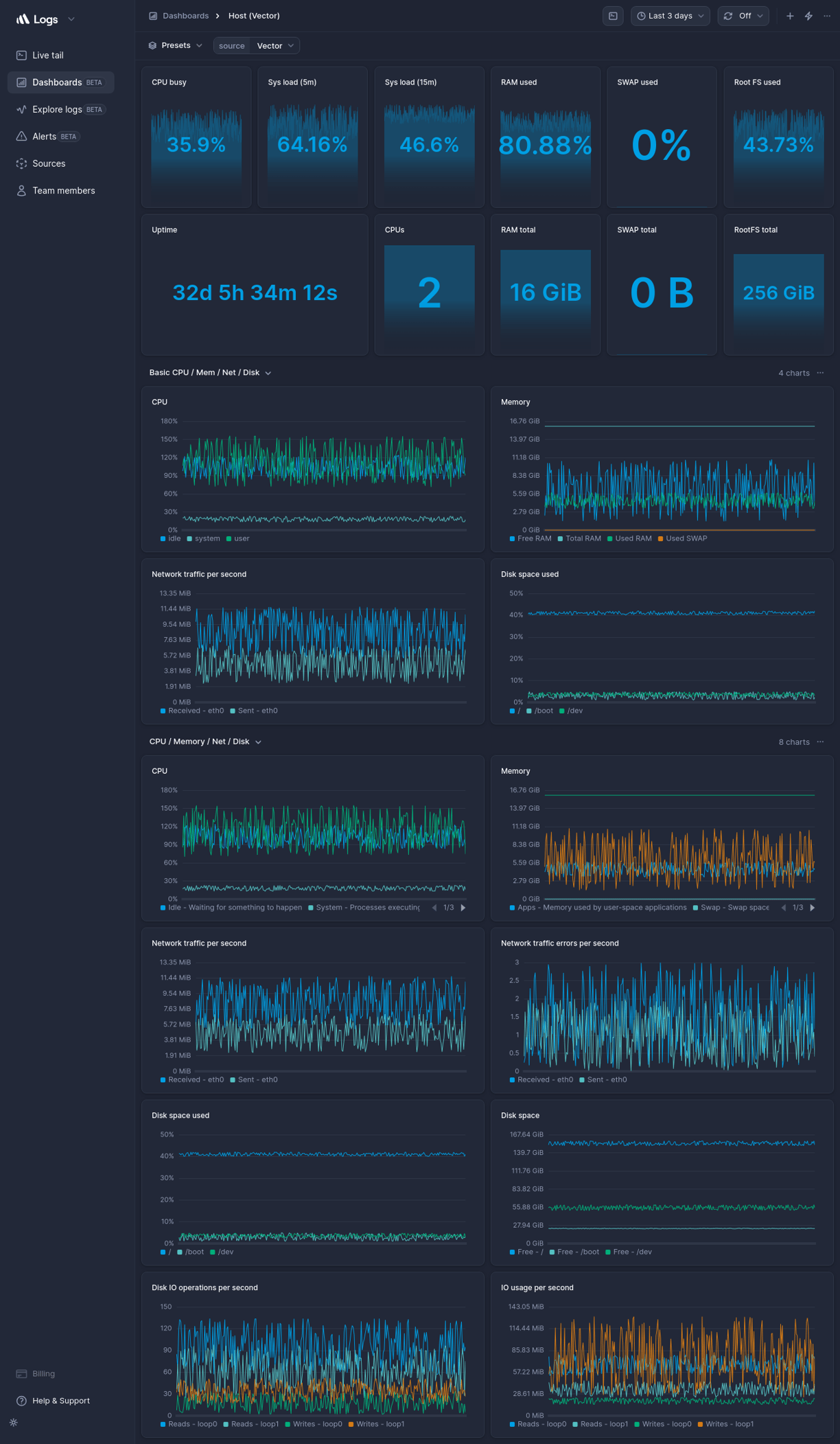Toggle Reads - loop0 in Disk IO operations chart
This screenshot has width=840, height=1444.
coord(189,1424)
